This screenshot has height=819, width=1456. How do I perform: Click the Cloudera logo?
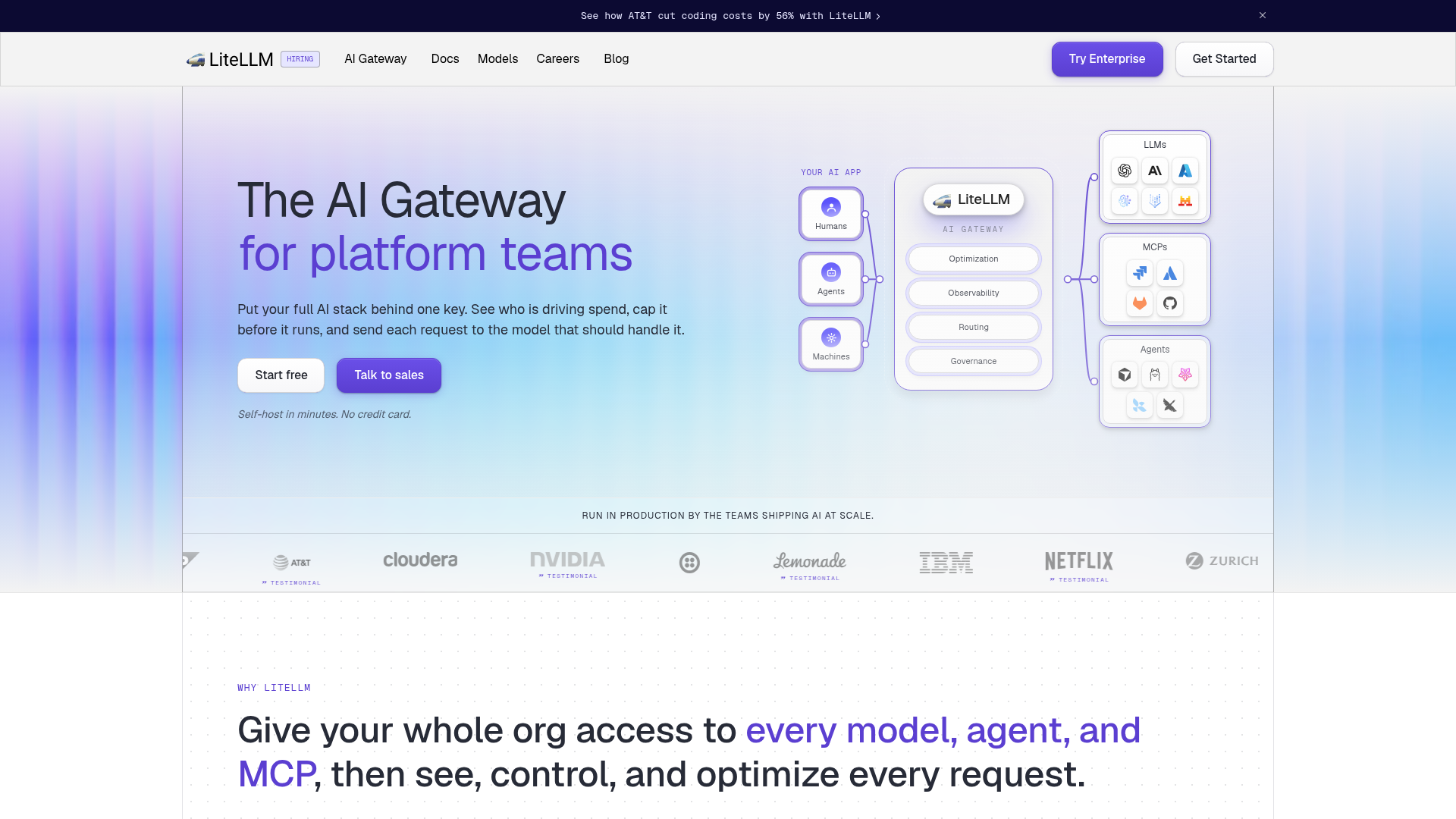coord(420,560)
